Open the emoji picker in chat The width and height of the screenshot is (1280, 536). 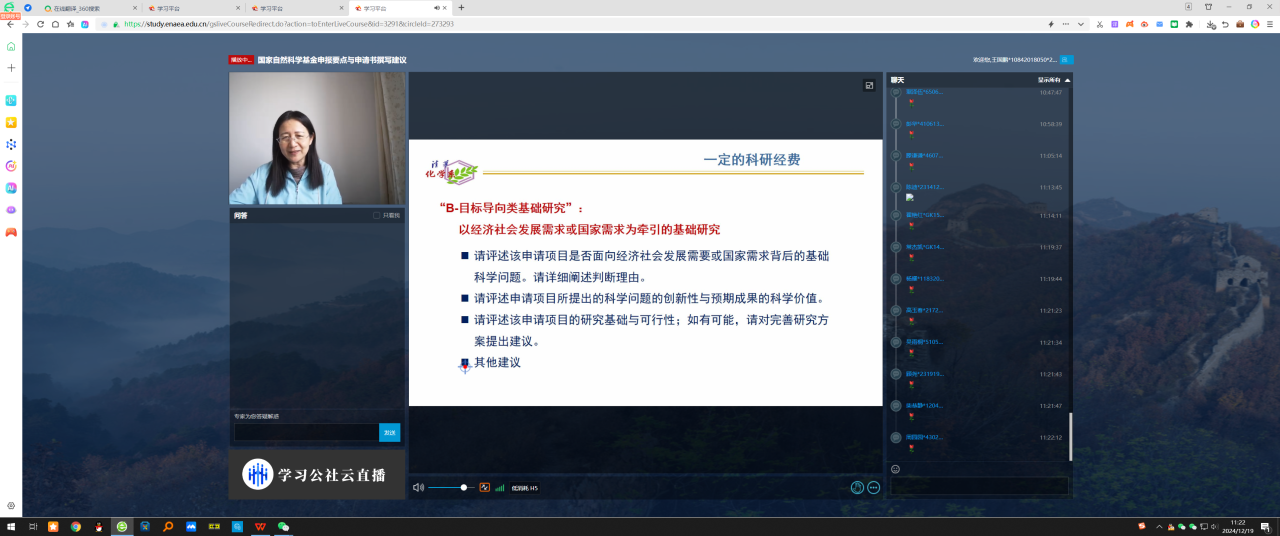[895, 468]
